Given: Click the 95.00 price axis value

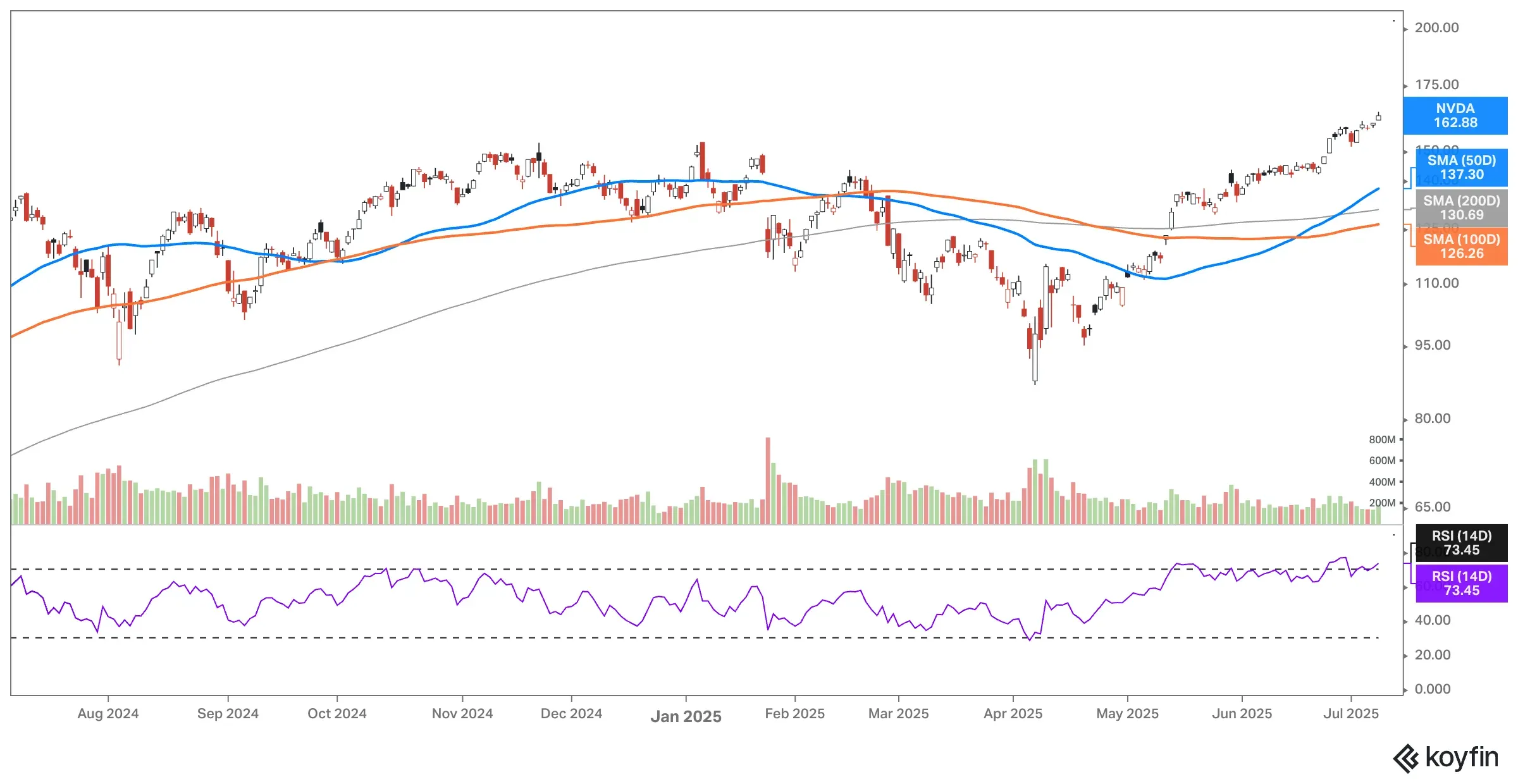Looking at the screenshot, I should (x=1433, y=345).
